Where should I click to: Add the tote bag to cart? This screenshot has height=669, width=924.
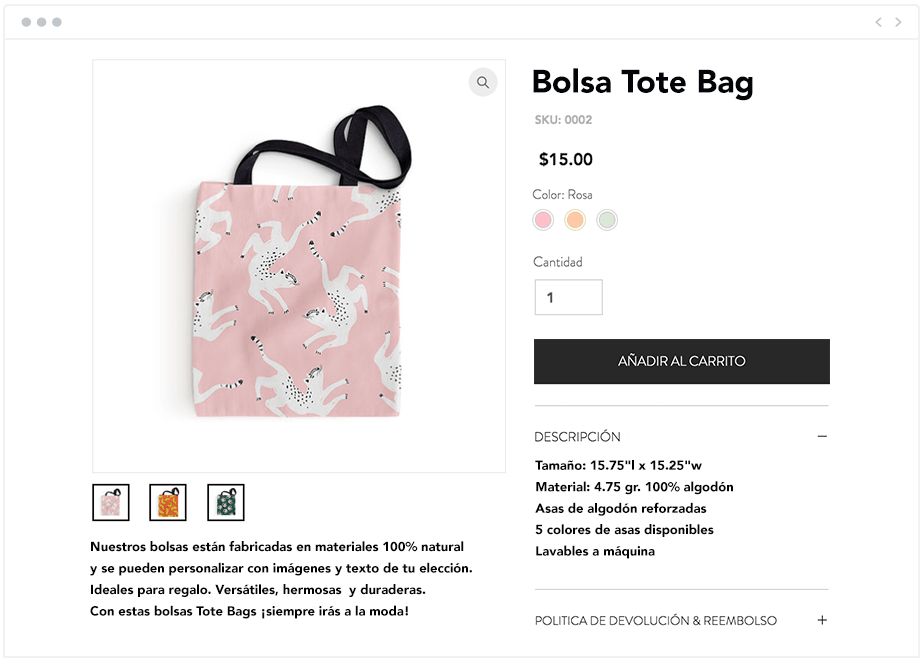[682, 361]
